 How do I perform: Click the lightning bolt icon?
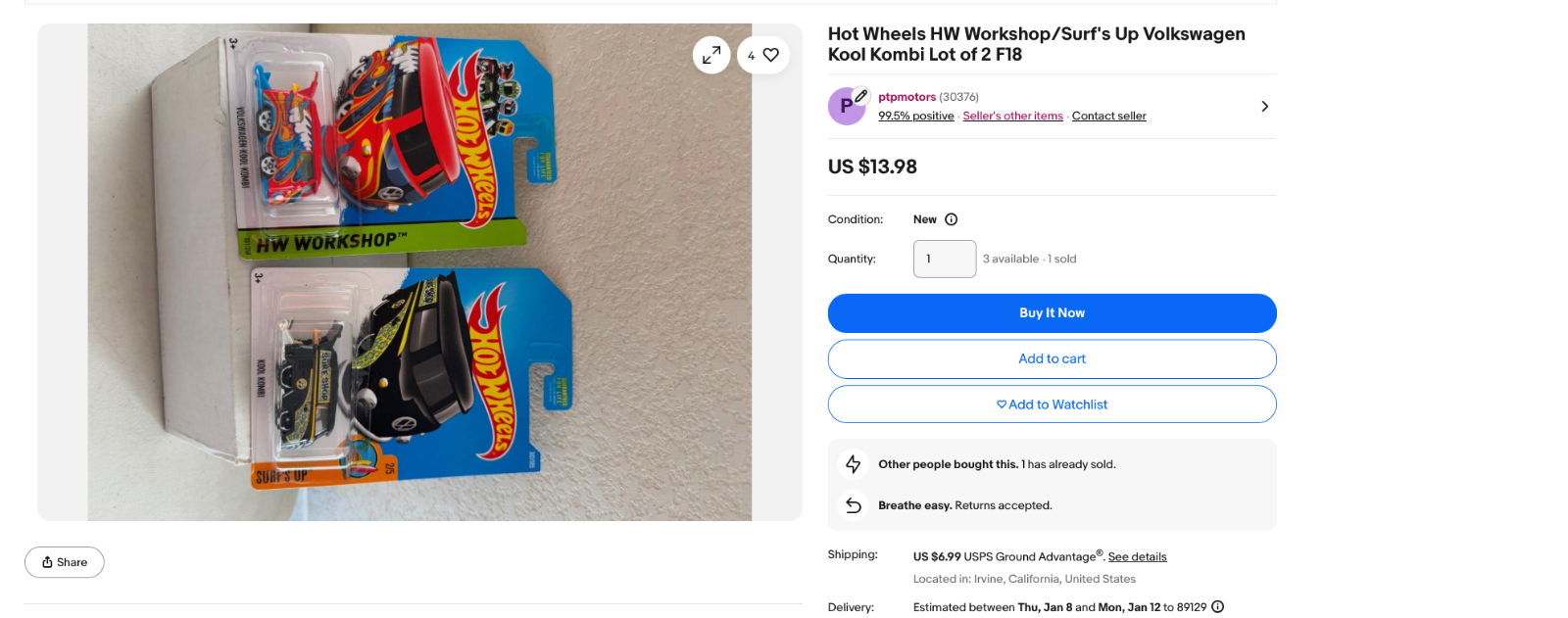(854, 464)
